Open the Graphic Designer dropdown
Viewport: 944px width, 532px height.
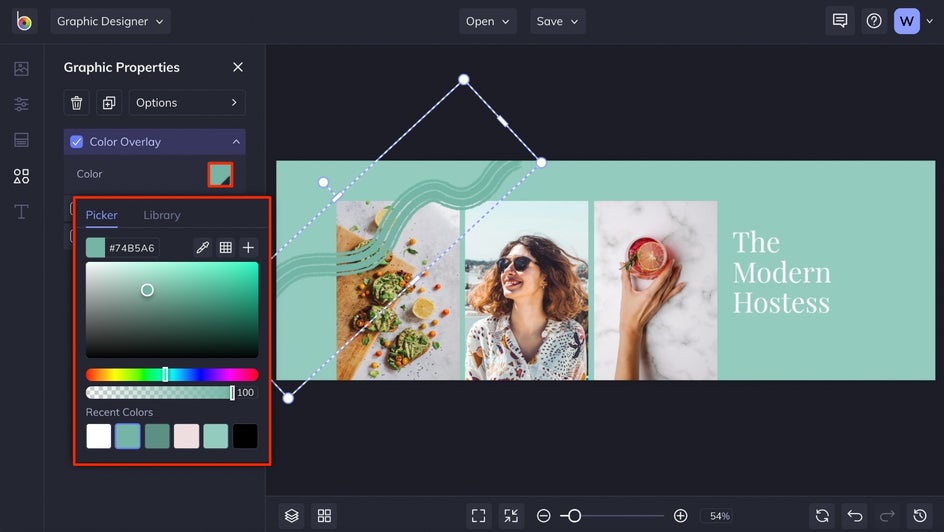110,21
